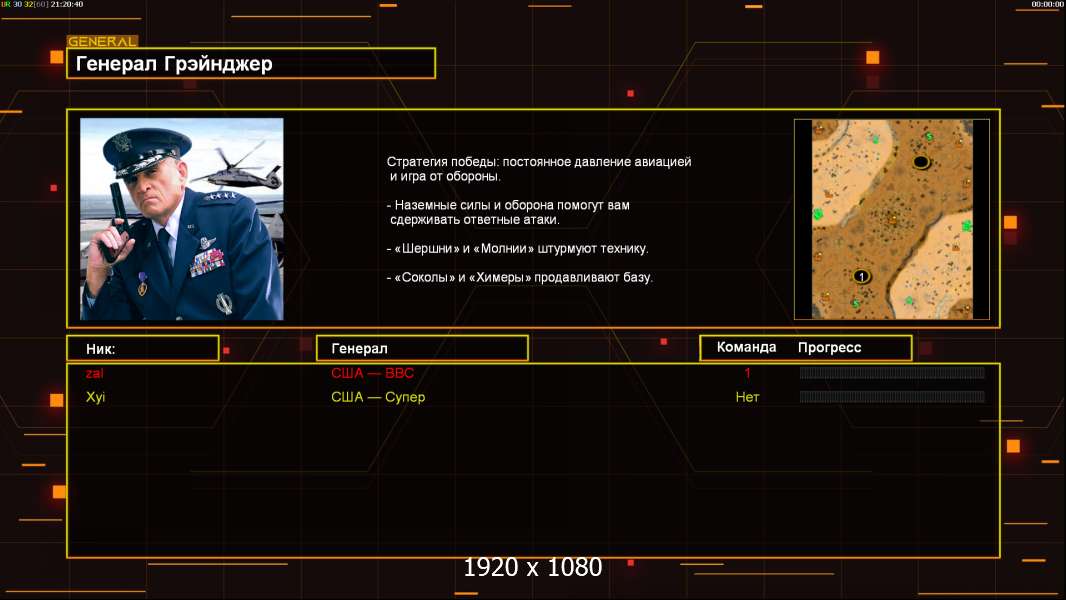This screenshot has height=600, width=1066.
Task: Click team number '1' for zal
Action: tap(747, 373)
